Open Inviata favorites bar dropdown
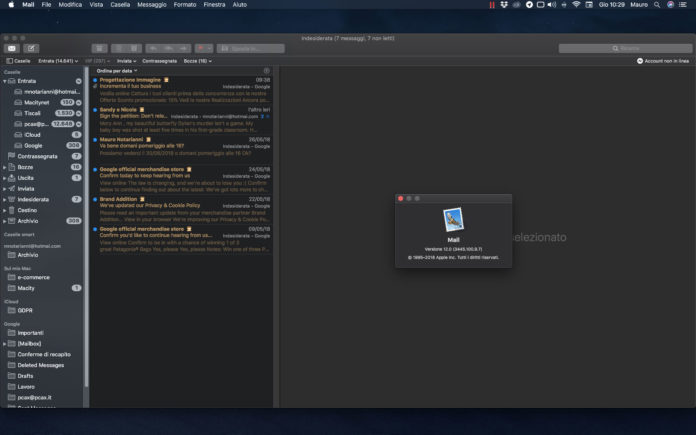Screen dimensions: 696x435 (127, 61)
